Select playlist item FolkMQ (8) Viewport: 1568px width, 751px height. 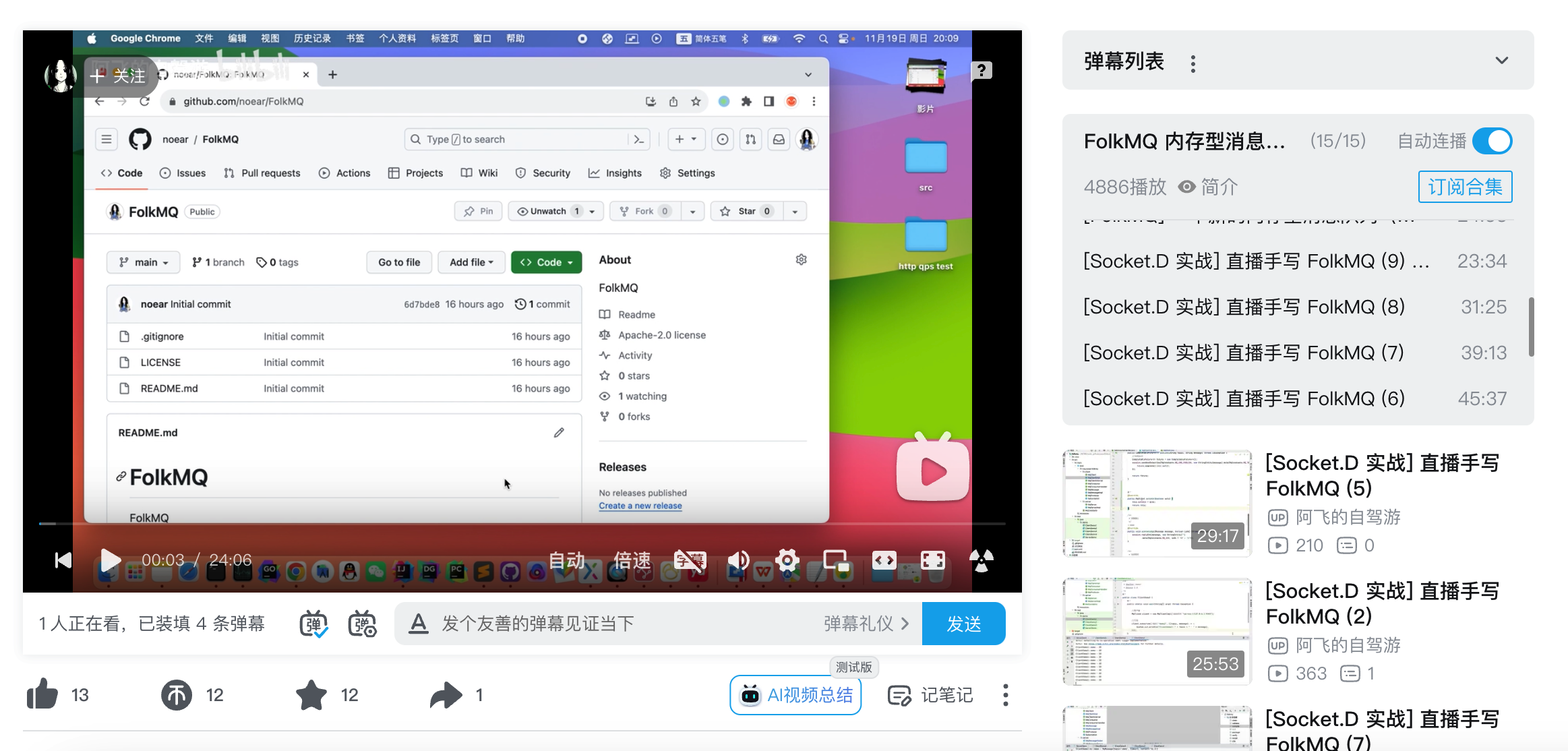pyautogui.click(x=1295, y=307)
